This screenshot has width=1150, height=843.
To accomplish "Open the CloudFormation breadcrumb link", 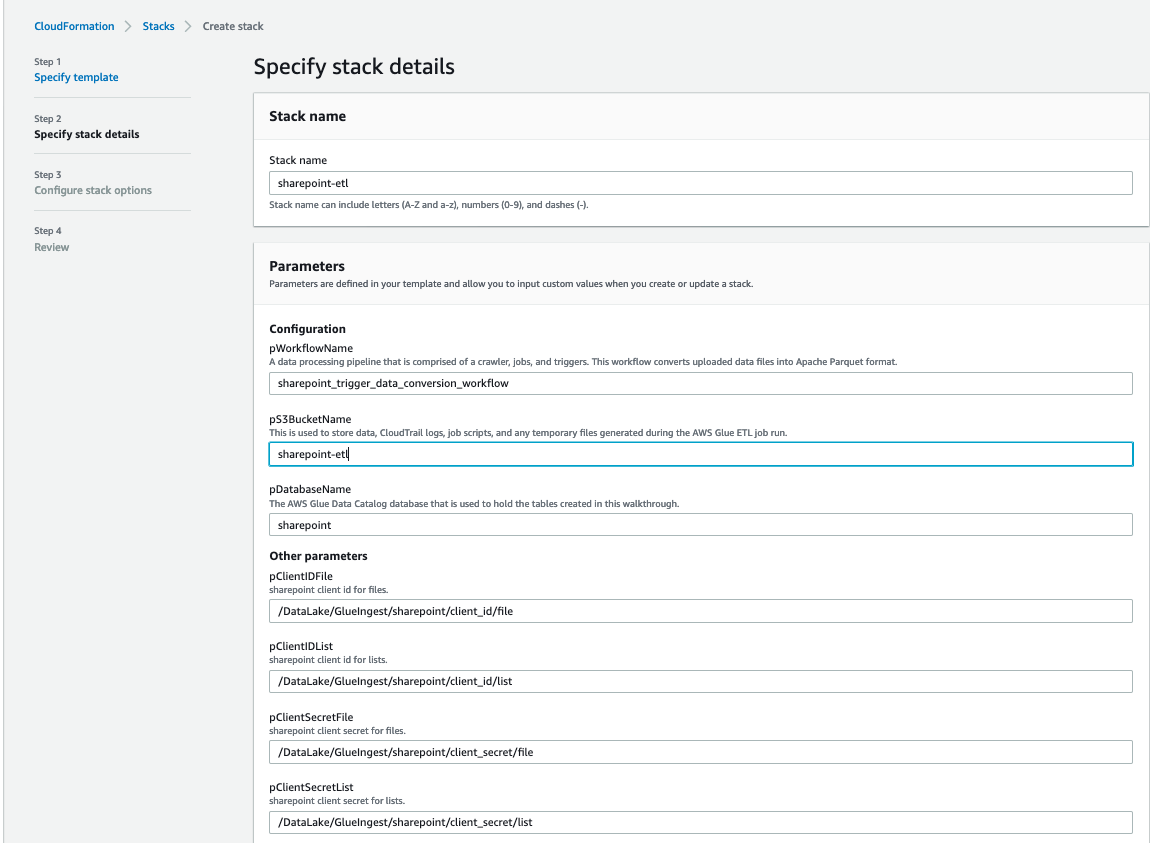I will [74, 26].
